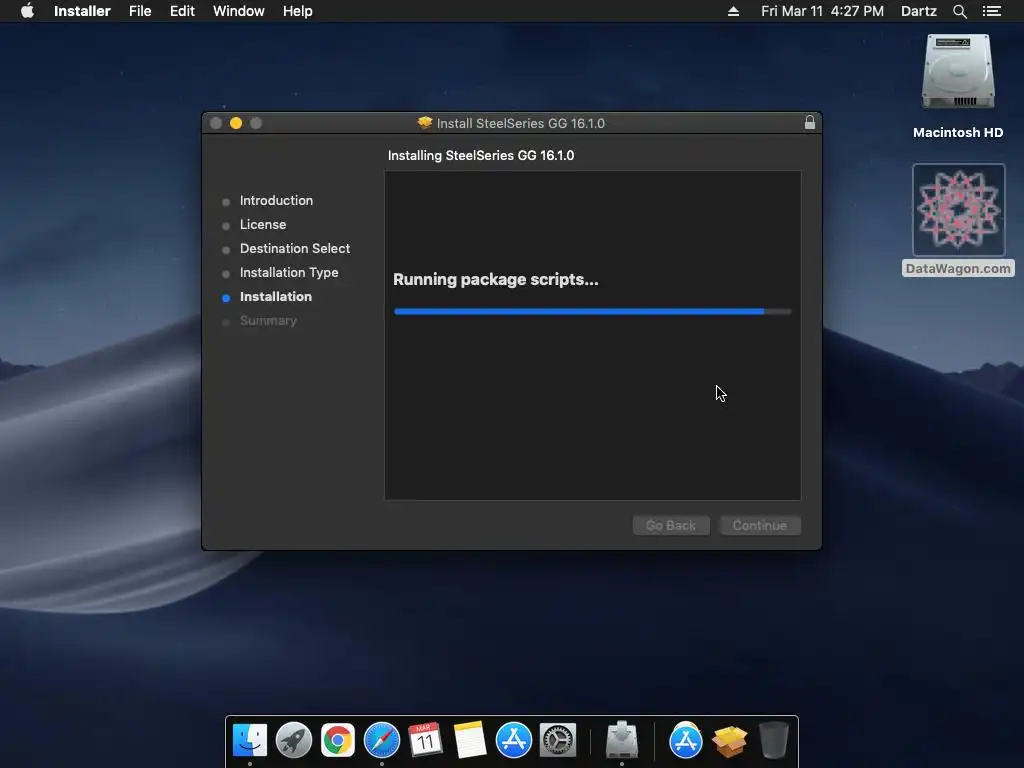
Task: Open Notes from the dock
Action: tap(470, 741)
